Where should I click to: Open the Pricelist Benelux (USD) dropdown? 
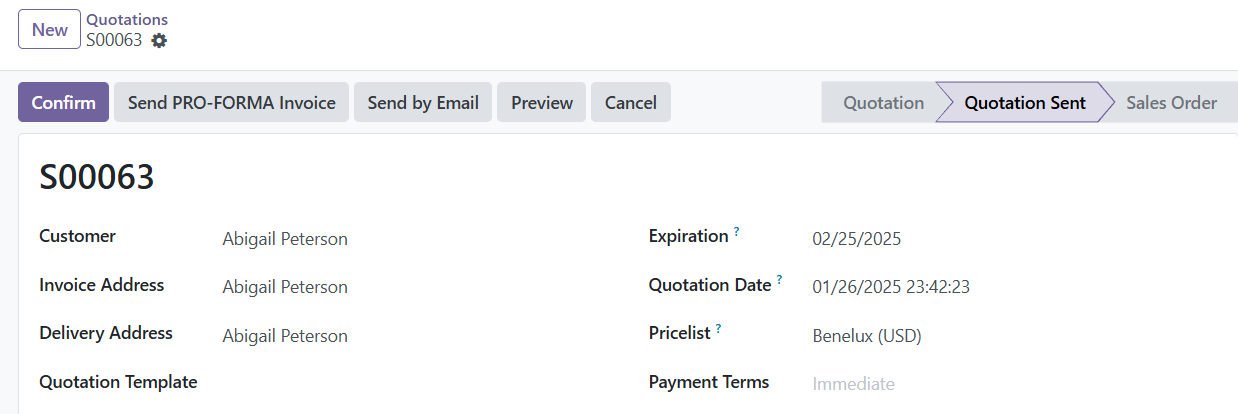pyautogui.click(x=1020, y=336)
